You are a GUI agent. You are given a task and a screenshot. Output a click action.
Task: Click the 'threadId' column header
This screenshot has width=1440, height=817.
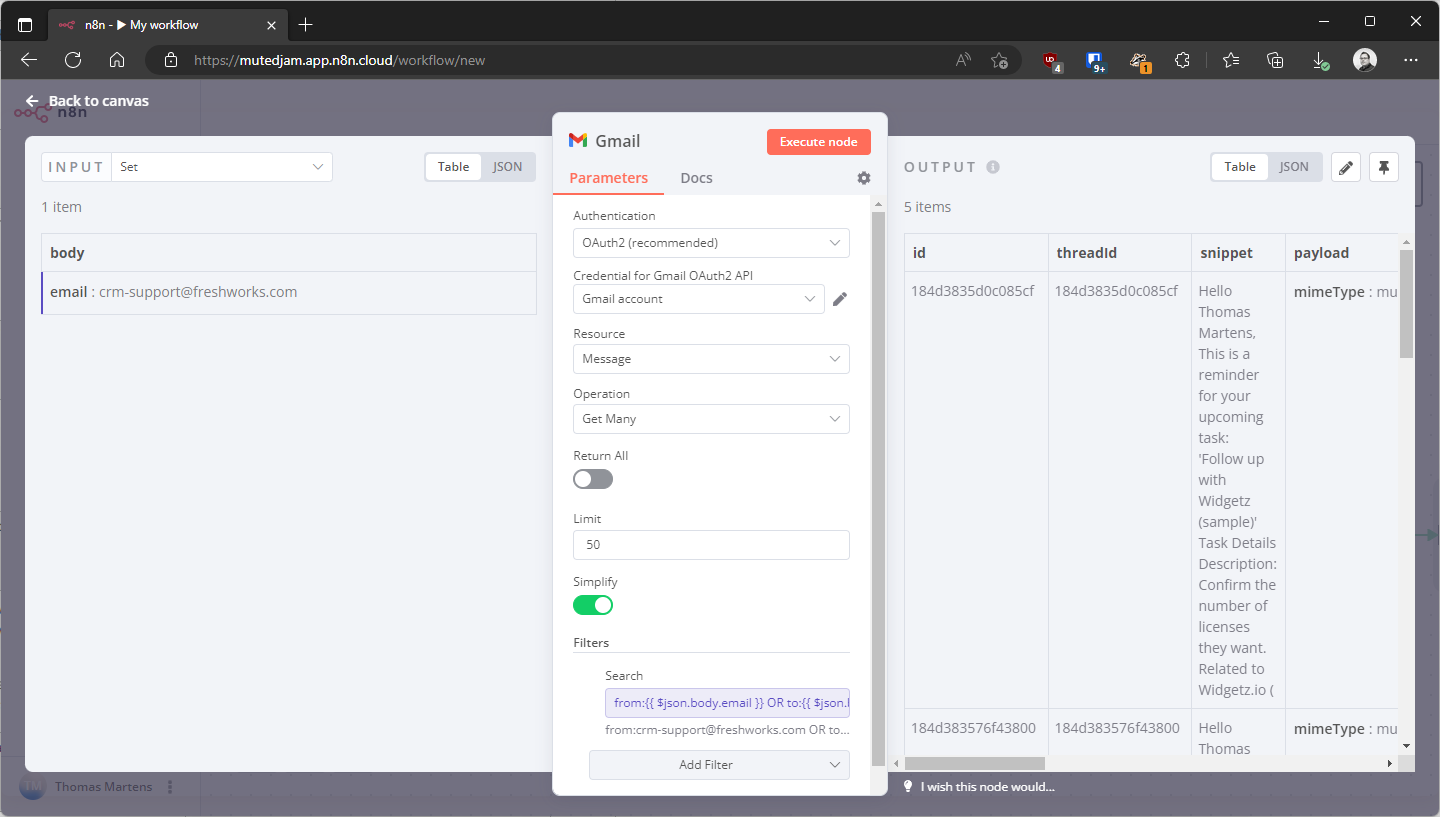1120,253
